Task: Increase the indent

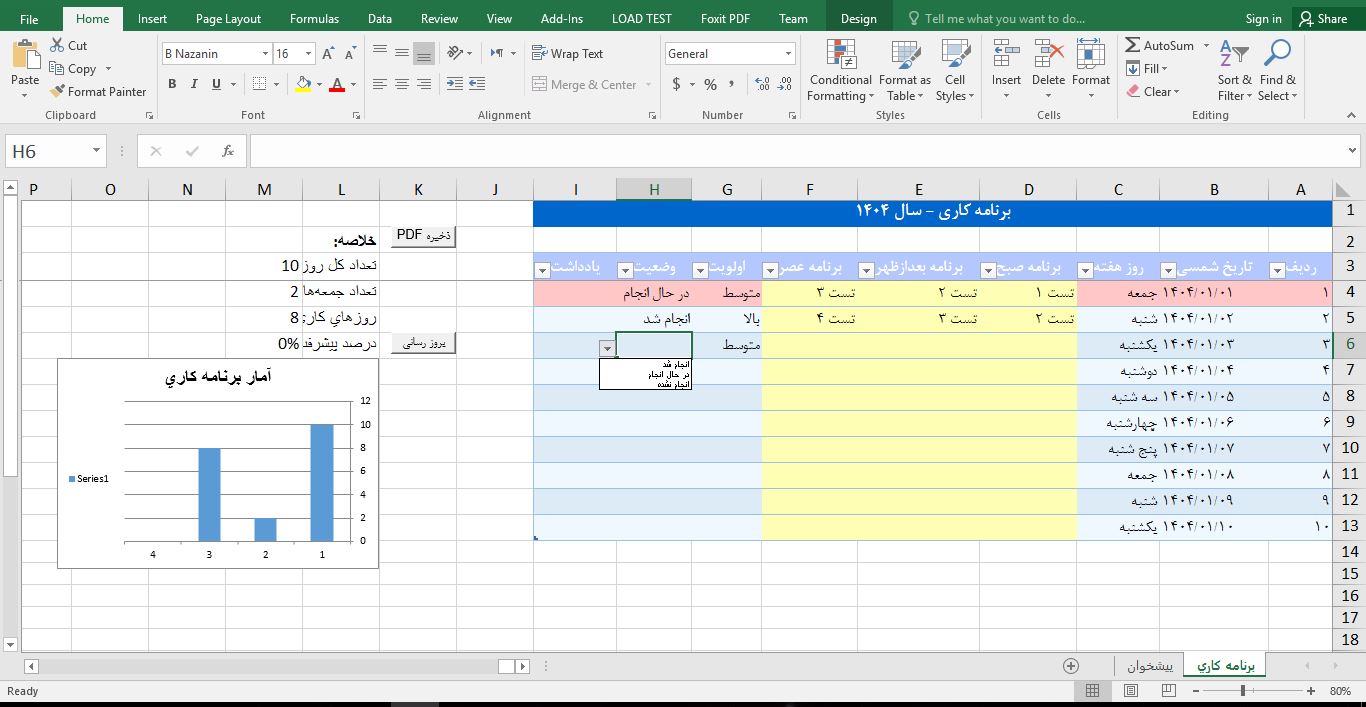Action: click(x=478, y=84)
